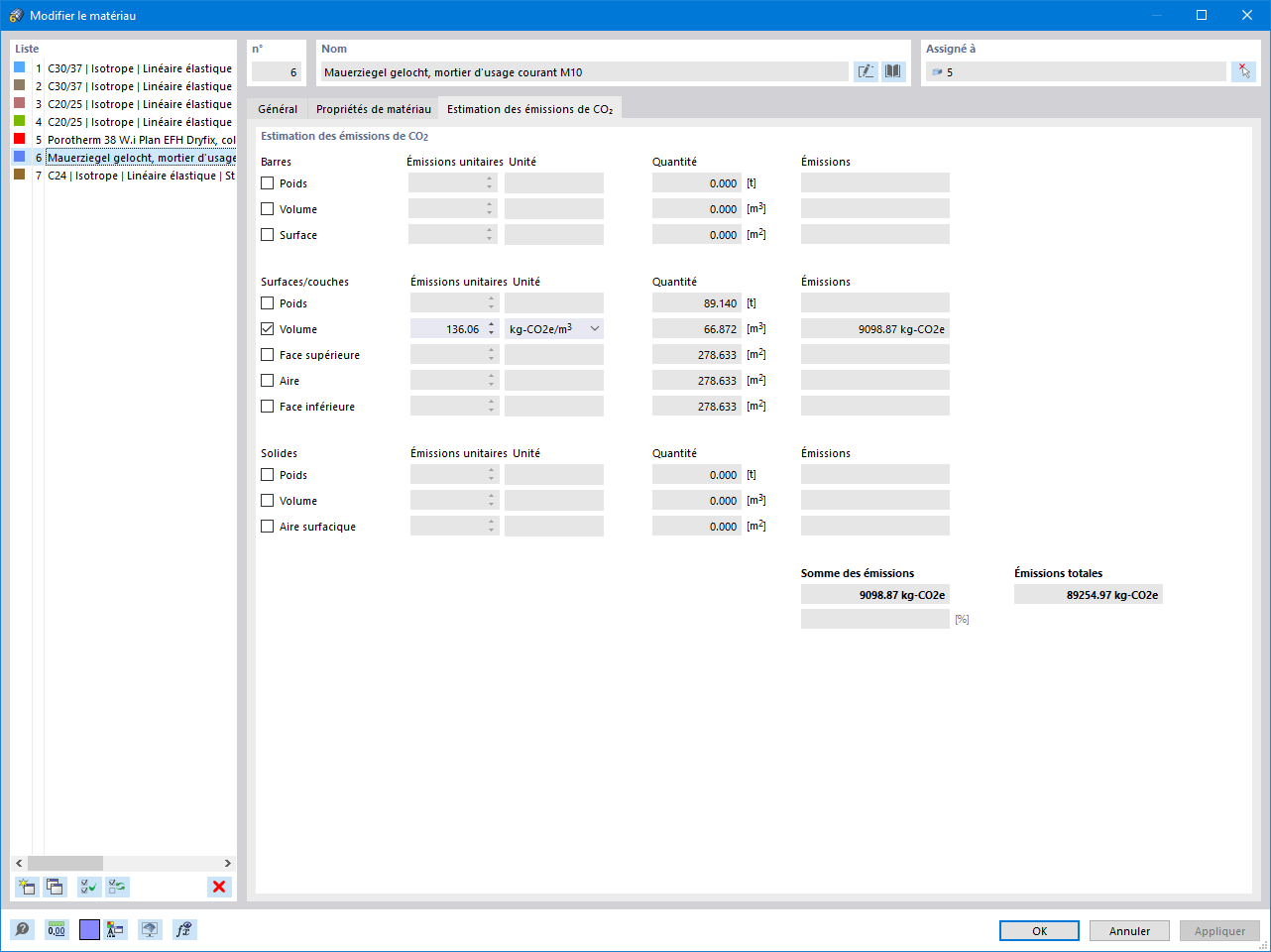Delete the selected material with the red X
The image size is (1271, 952).
click(x=219, y=887)
